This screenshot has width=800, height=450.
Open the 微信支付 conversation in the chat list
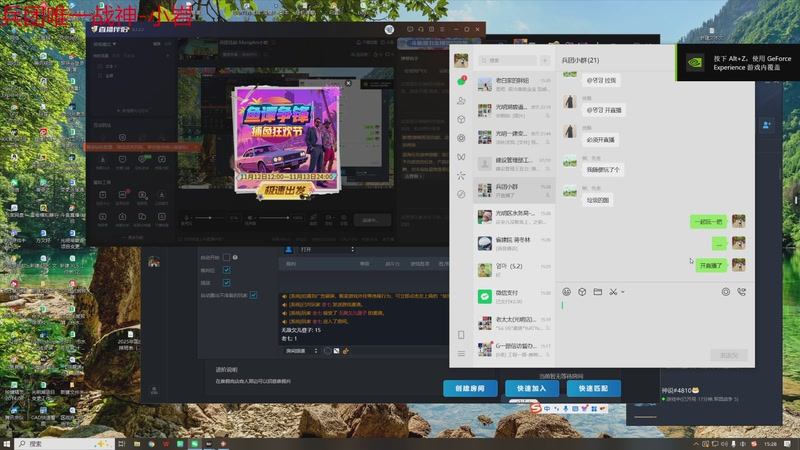click(514, 296)
